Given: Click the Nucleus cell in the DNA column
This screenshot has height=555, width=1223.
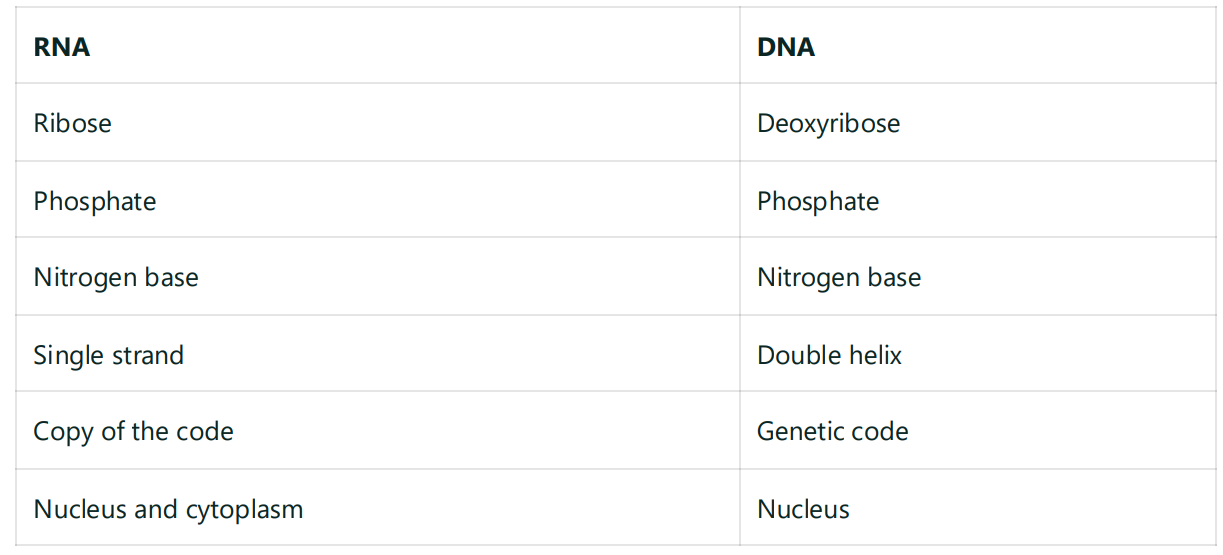Looking at the screenshot, I should point(803,509).
